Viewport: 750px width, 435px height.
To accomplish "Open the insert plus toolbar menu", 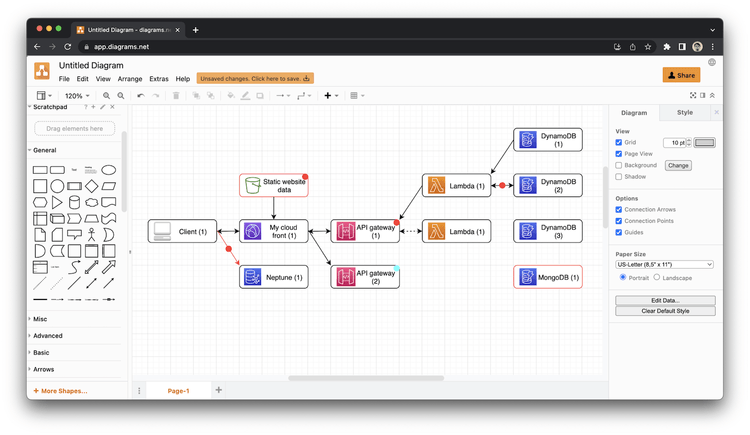I will (331, 96).
